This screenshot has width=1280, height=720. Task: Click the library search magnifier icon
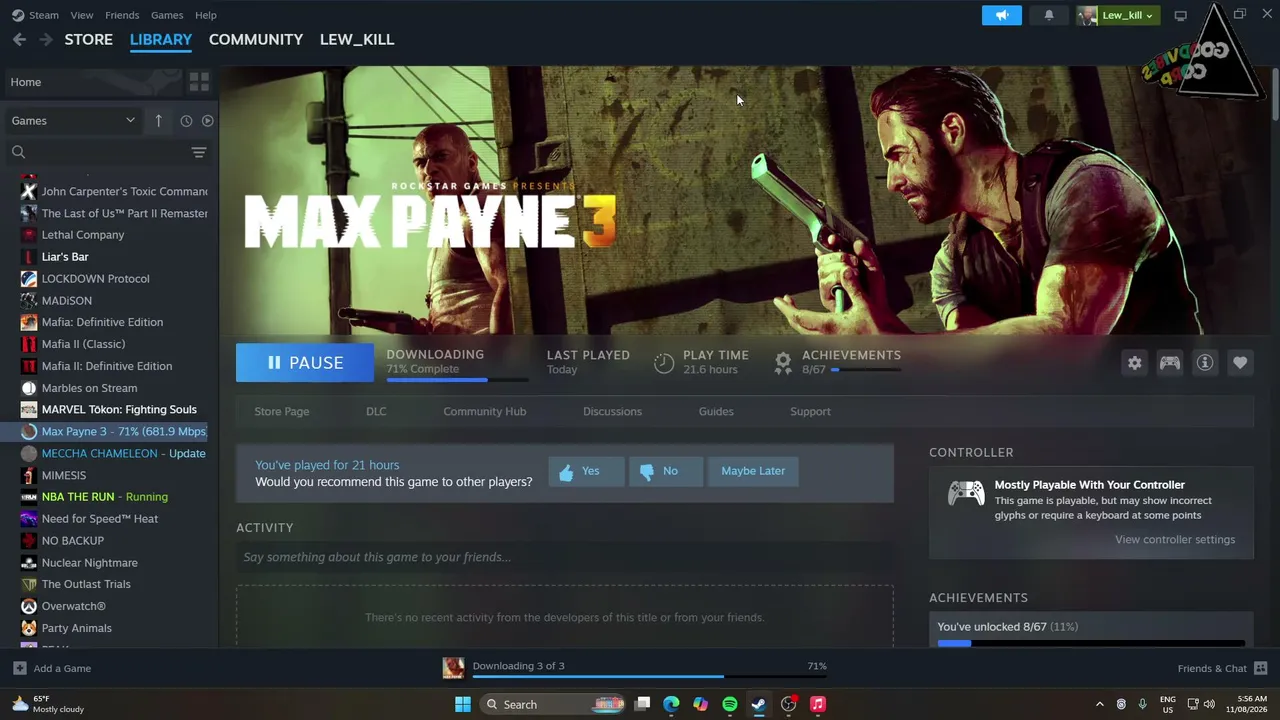18,152
